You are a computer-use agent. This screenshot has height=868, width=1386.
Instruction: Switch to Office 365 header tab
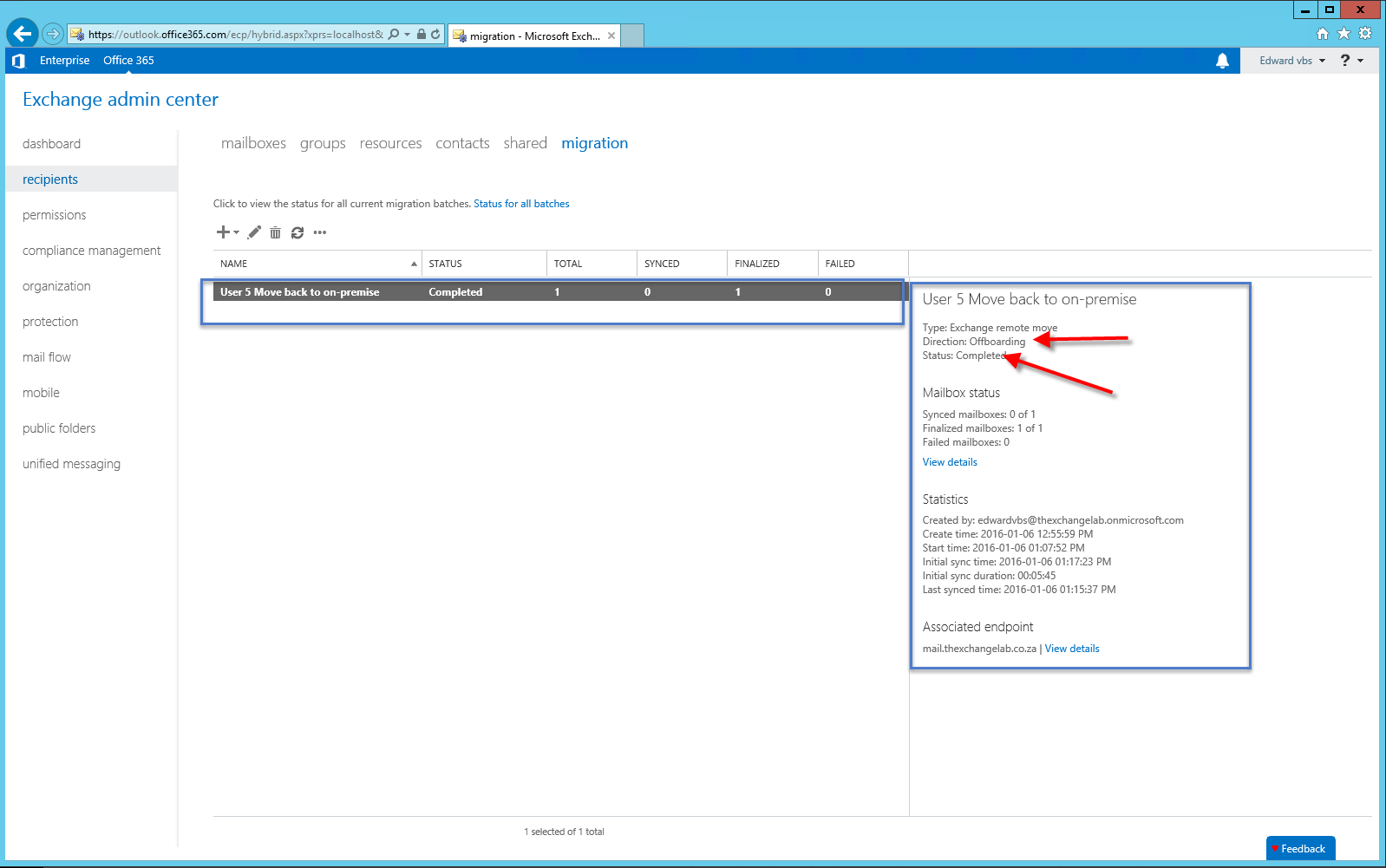point(128,61)
